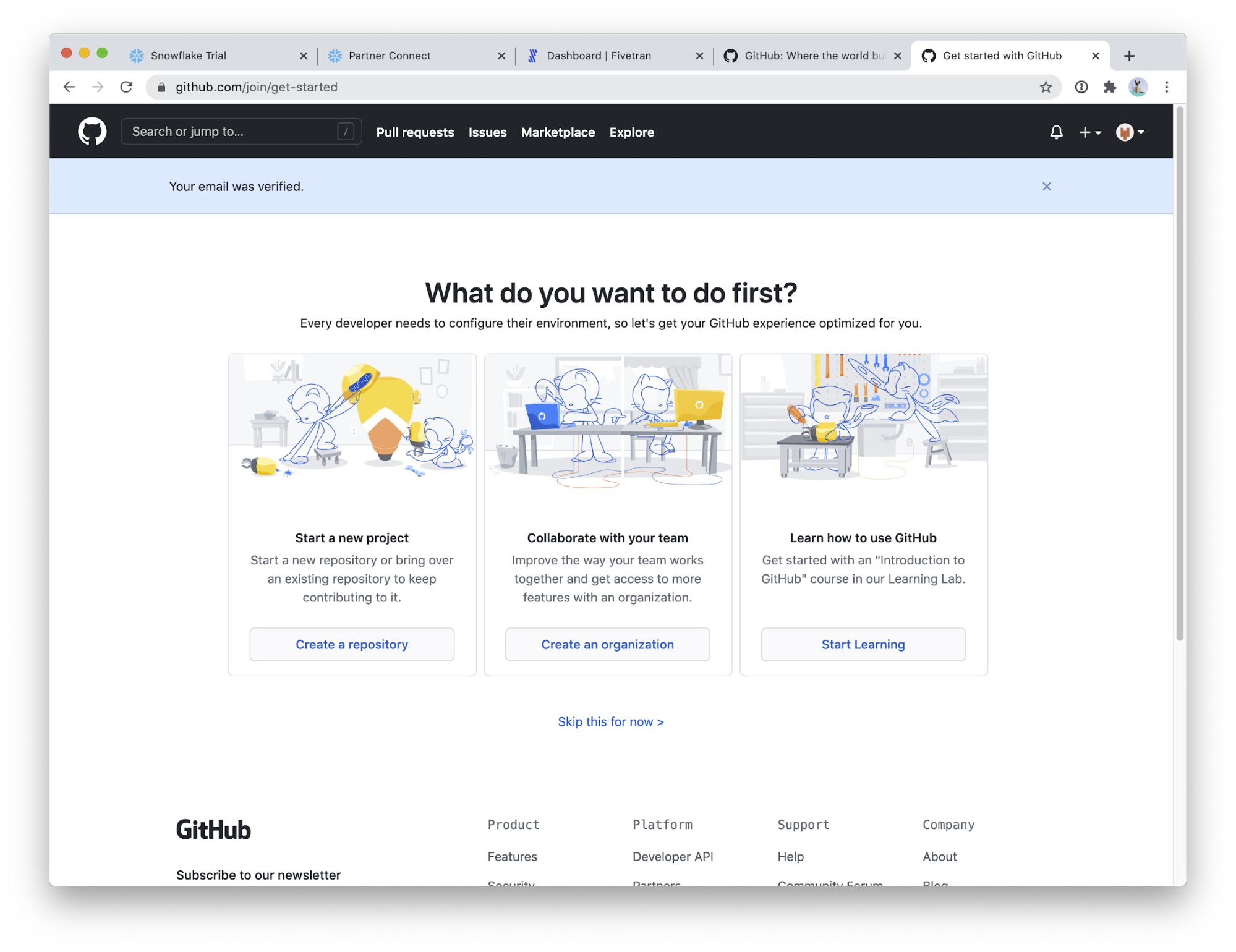Image resolution: width=1236 pixels, height=952 pixels.
Task: Click Create an organization button
Action: click(607, 644)
